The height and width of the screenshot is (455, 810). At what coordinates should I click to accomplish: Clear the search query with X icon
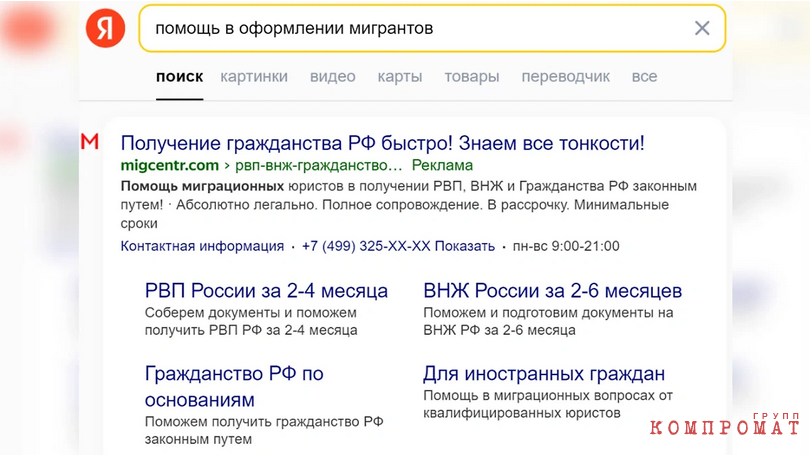click(702, 28)
